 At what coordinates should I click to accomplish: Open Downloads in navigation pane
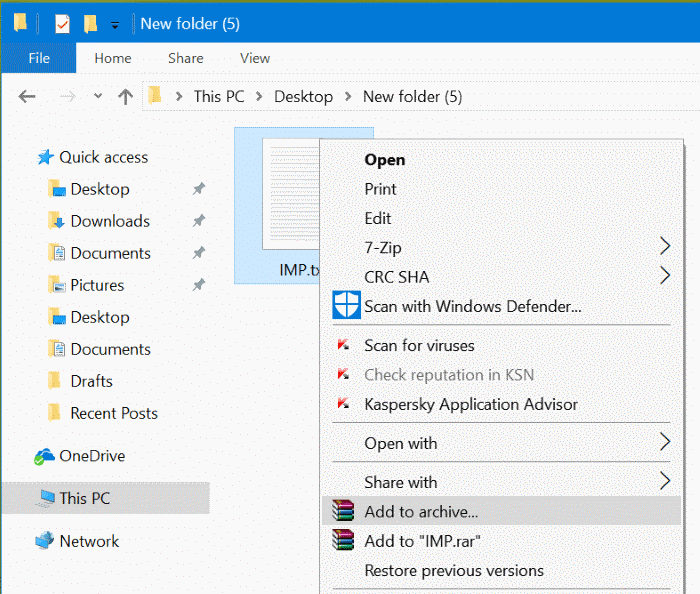(x=110, y=221)
